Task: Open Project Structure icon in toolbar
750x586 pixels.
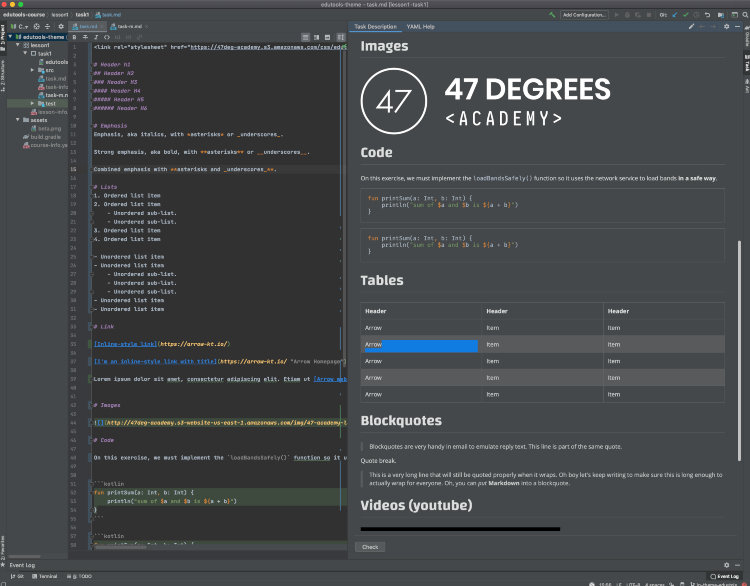Action: [x=721, y=15]
